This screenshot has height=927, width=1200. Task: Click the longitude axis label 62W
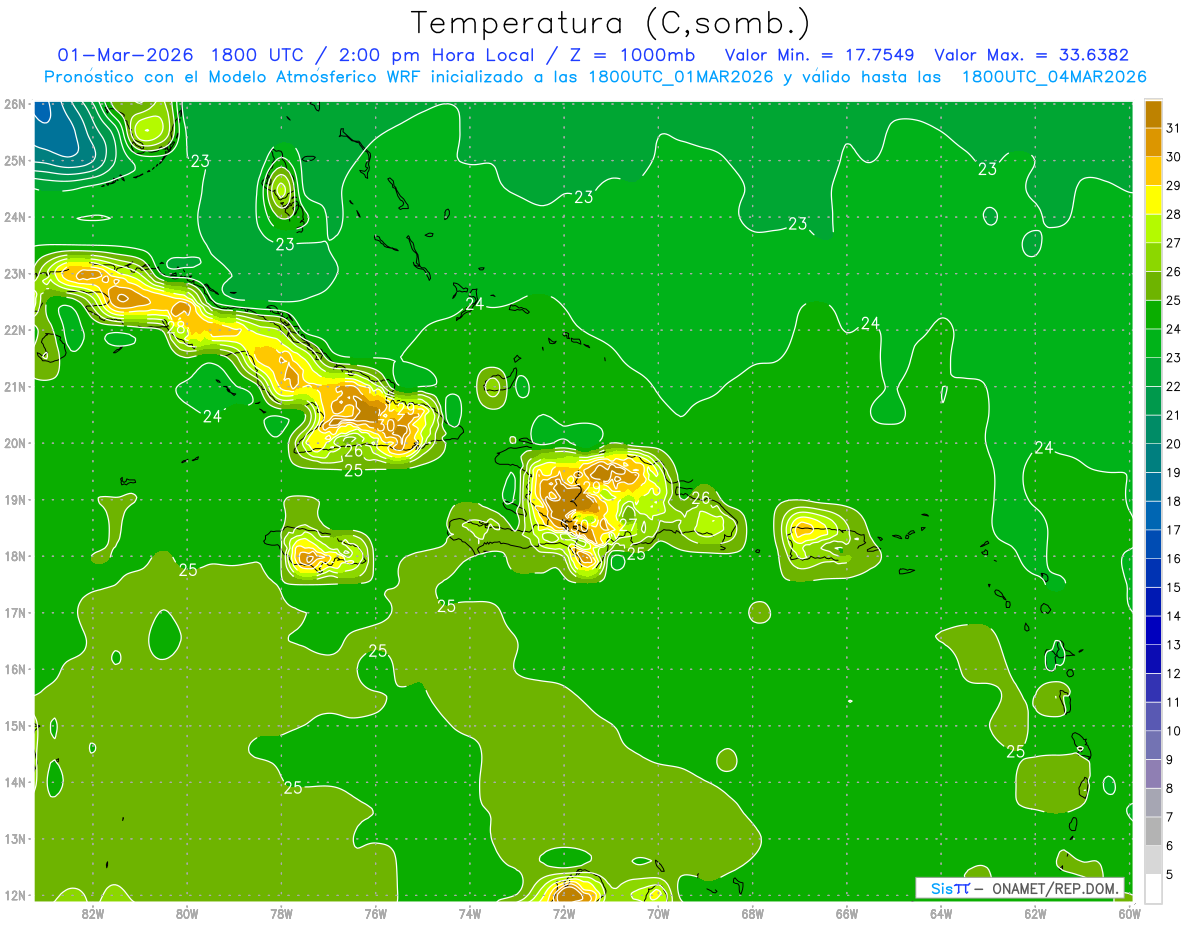[1035, 914]
